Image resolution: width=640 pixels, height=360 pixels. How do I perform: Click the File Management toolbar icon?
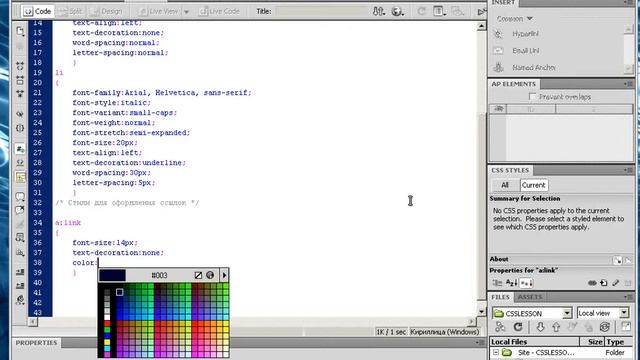(x=378, y=11)
